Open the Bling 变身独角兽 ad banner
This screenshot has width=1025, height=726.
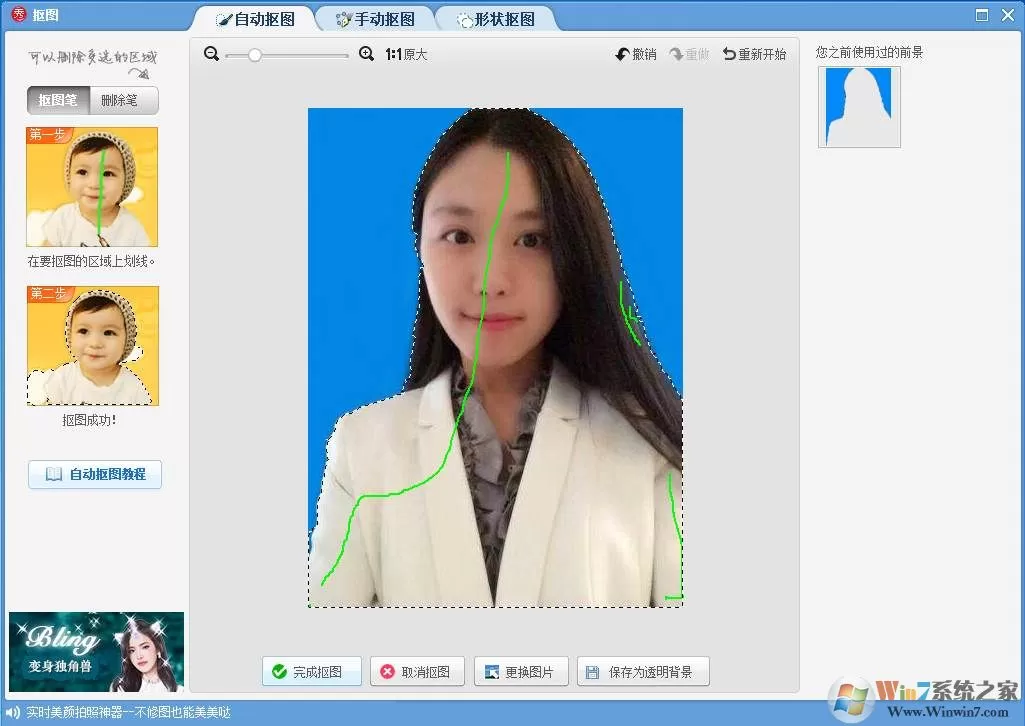96,652
